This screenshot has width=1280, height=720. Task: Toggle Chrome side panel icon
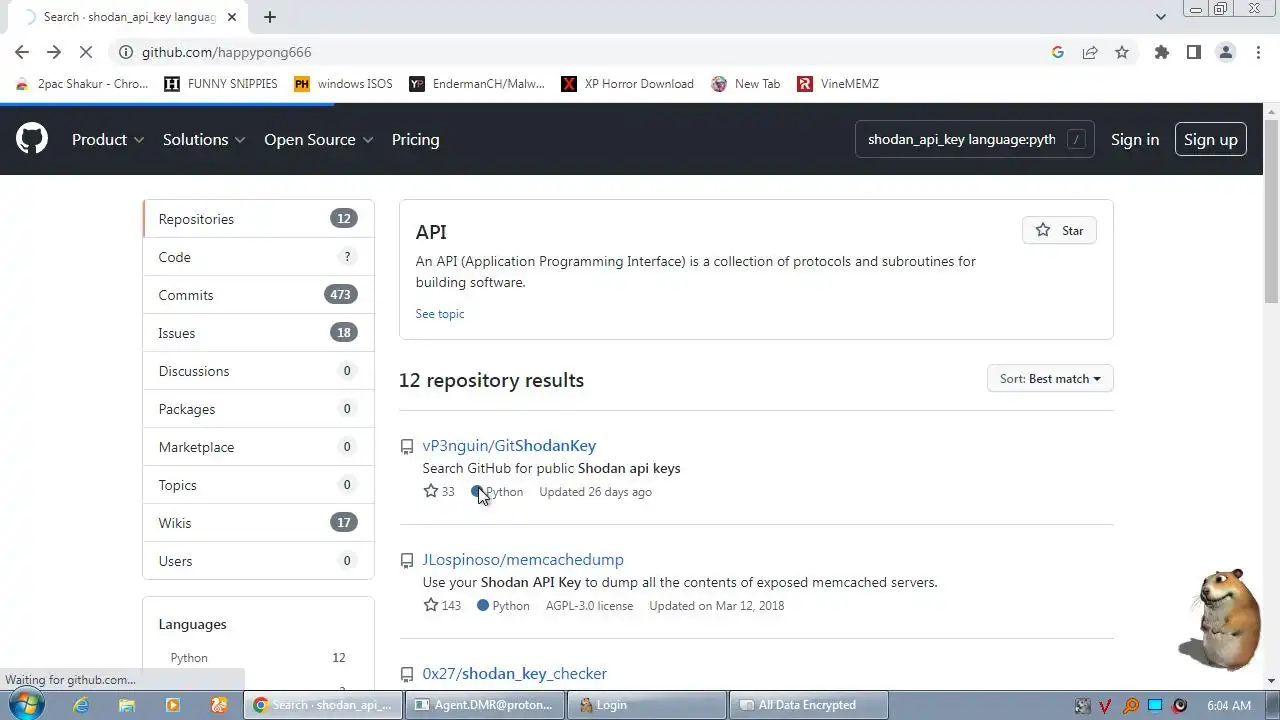pos(1194,52)
